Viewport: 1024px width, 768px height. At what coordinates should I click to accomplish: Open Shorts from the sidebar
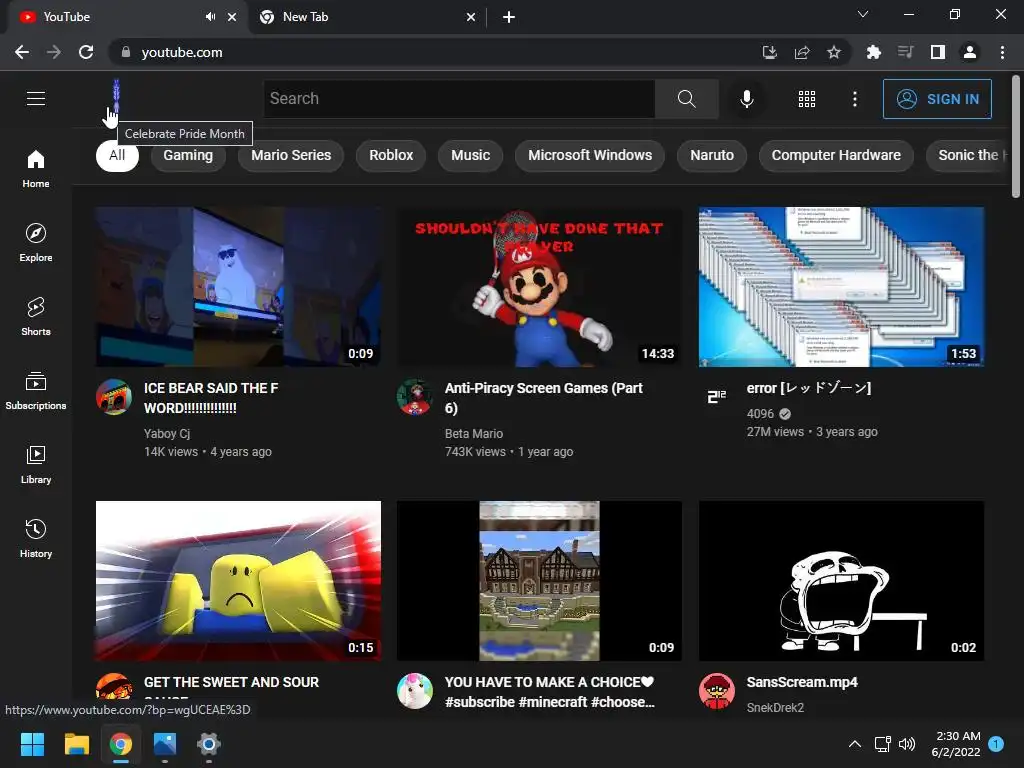point(36,317)
